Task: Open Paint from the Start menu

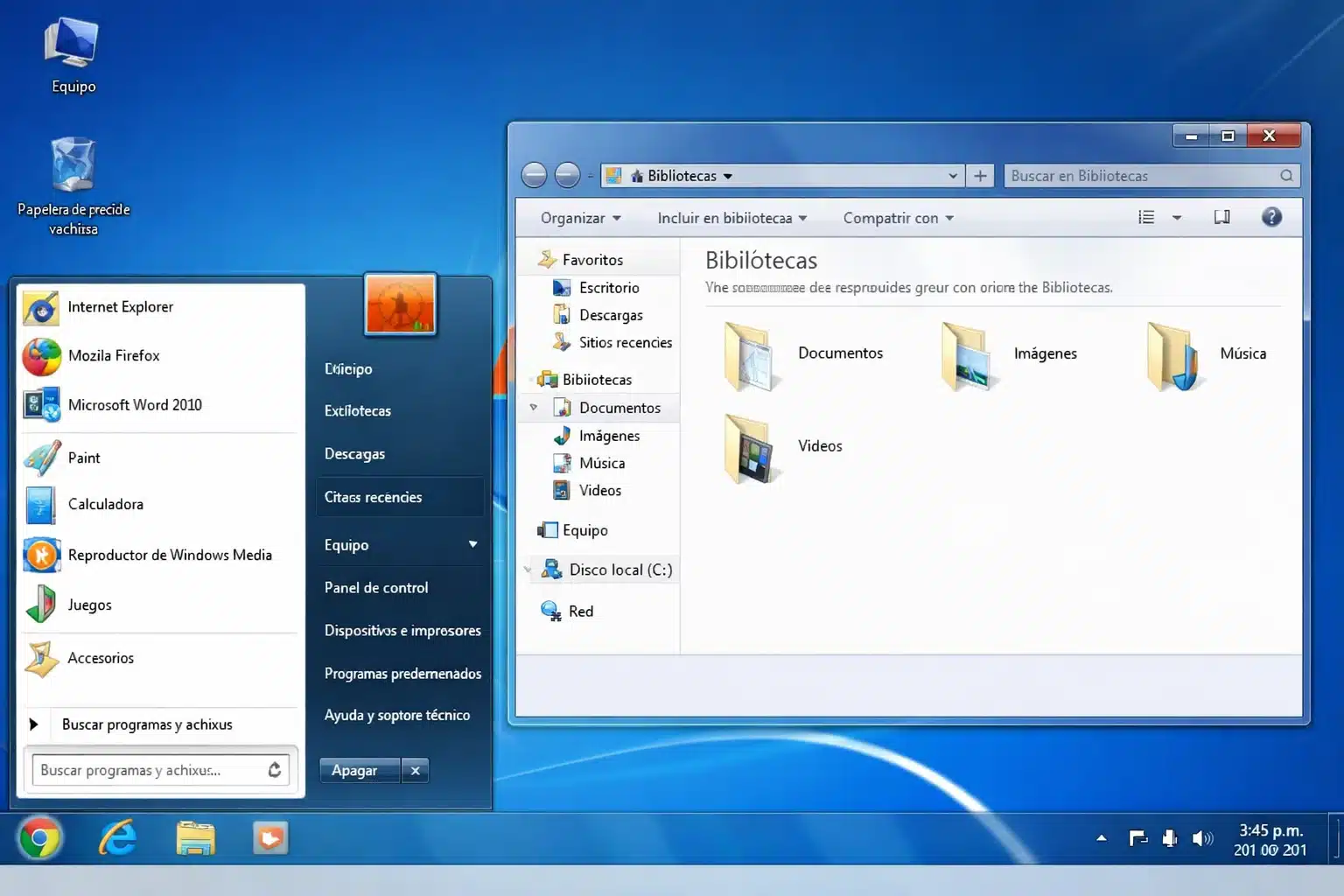Action: click(x=84, y=458)
